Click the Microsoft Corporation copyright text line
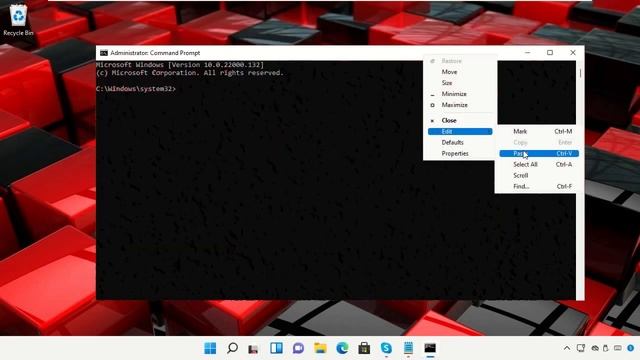The height and width of the screenshot is (360, 640). click(x=189, y=73)
